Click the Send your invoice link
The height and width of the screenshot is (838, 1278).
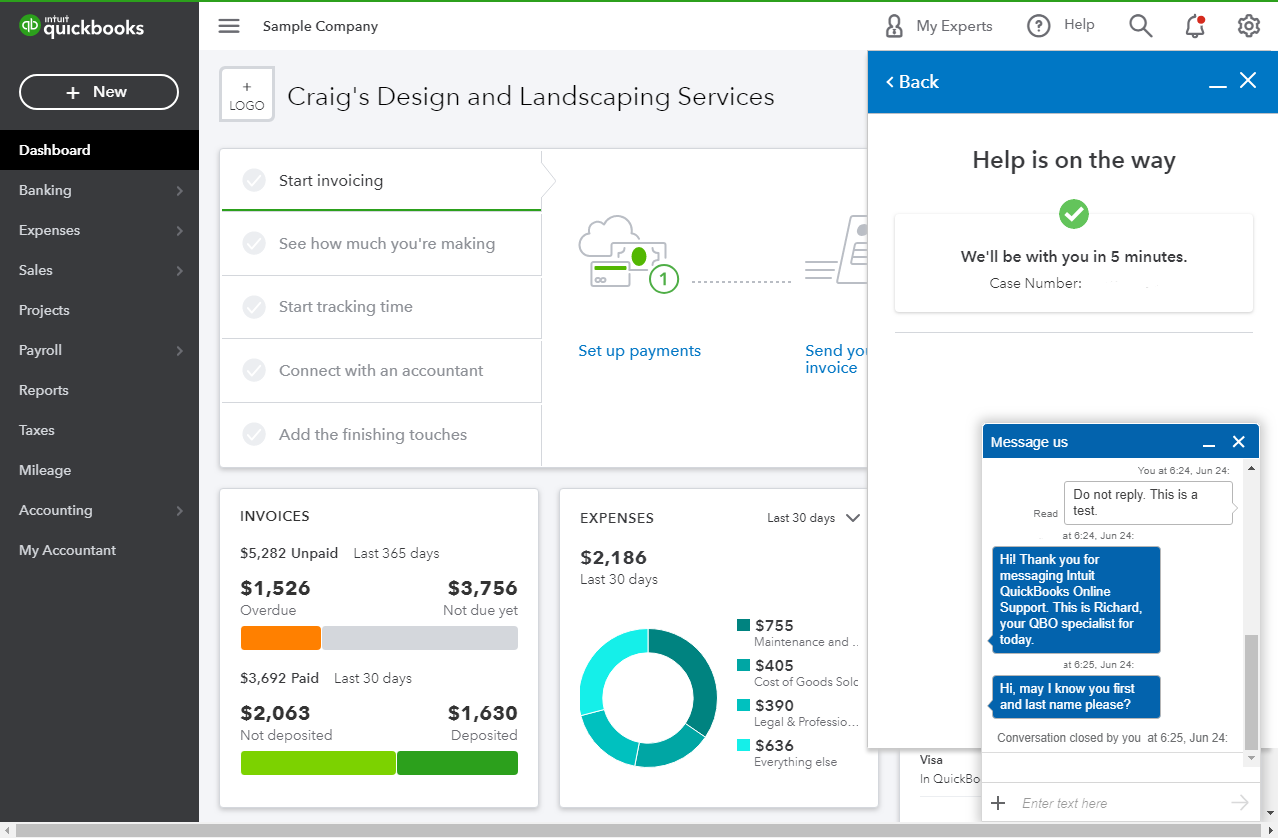coord(836,359)
